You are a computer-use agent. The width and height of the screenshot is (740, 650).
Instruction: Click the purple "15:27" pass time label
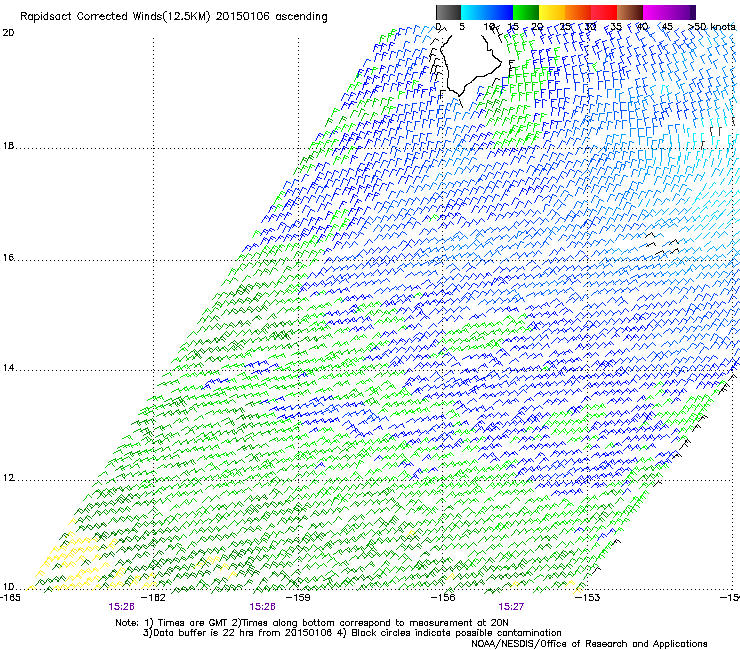click(x=511, y=607)
